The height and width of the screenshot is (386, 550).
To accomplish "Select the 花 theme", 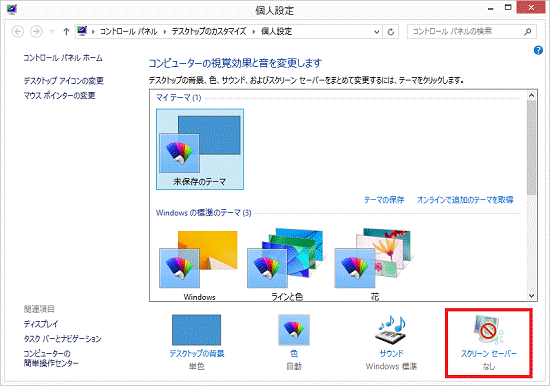I will pyautogui.click(x=375, y=265).
